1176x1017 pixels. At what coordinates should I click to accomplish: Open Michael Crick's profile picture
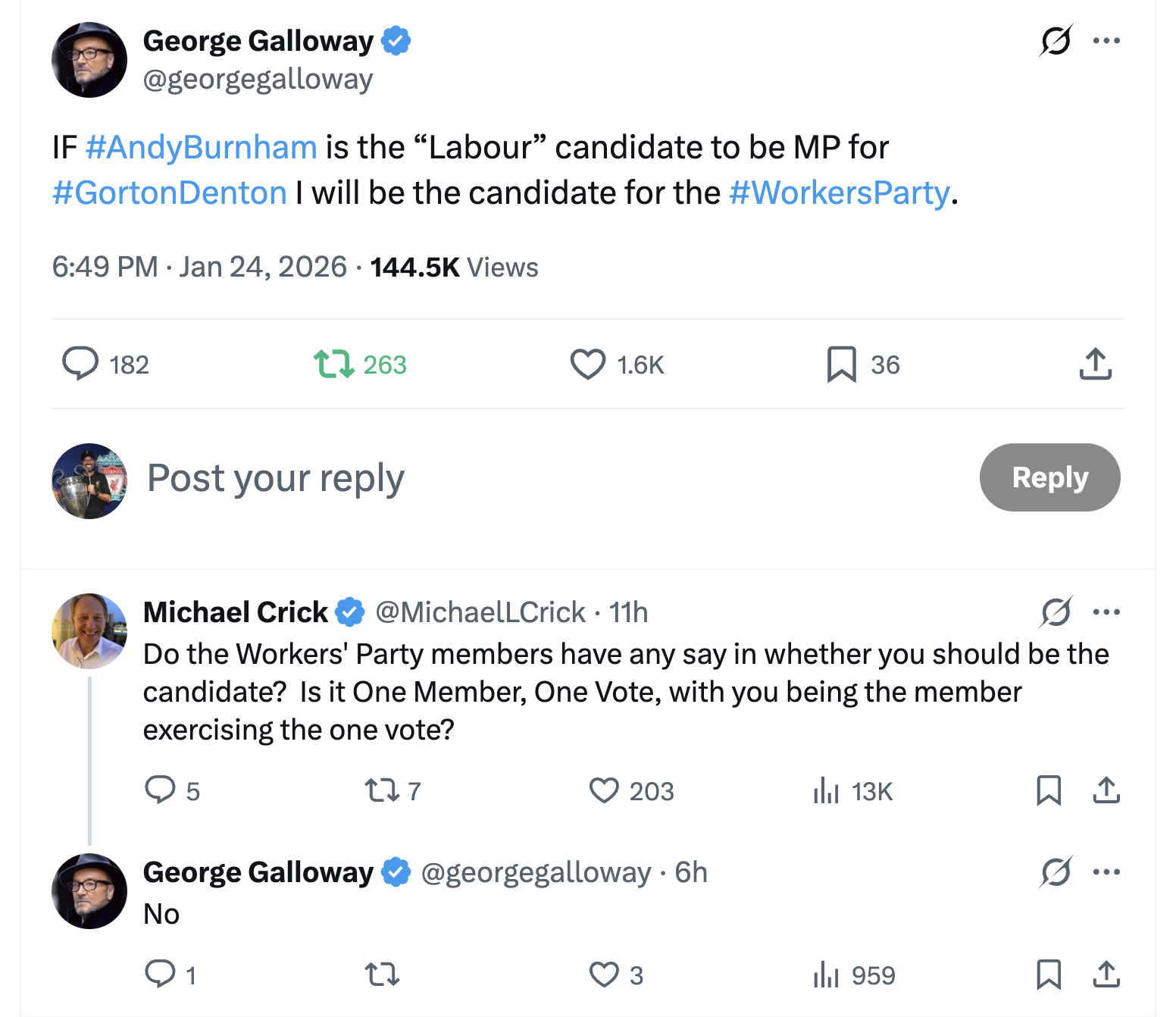(x=89, y=631)
